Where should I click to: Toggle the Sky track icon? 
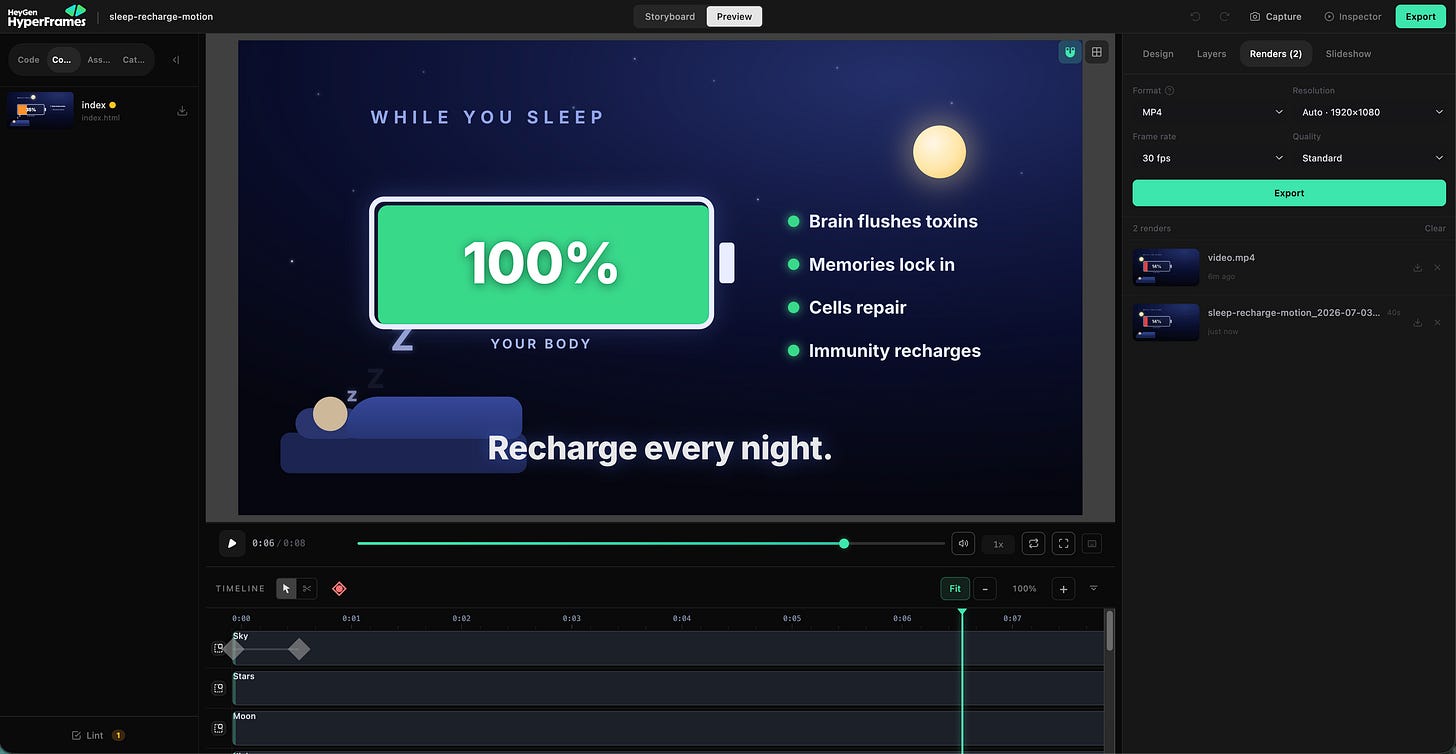pos(218,648)
